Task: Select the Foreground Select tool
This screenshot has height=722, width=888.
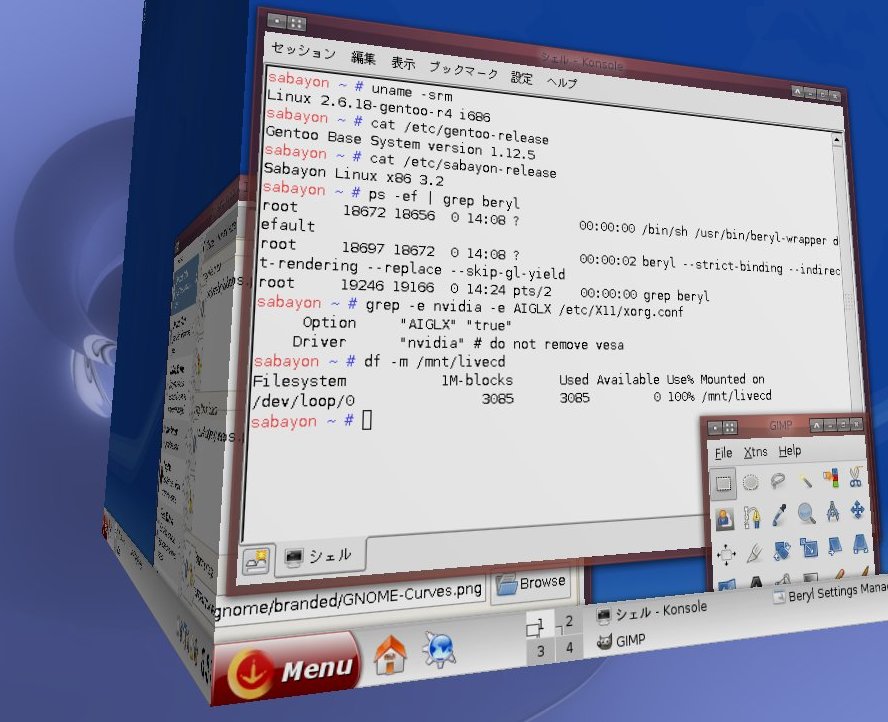Action: tap(724, 518)
